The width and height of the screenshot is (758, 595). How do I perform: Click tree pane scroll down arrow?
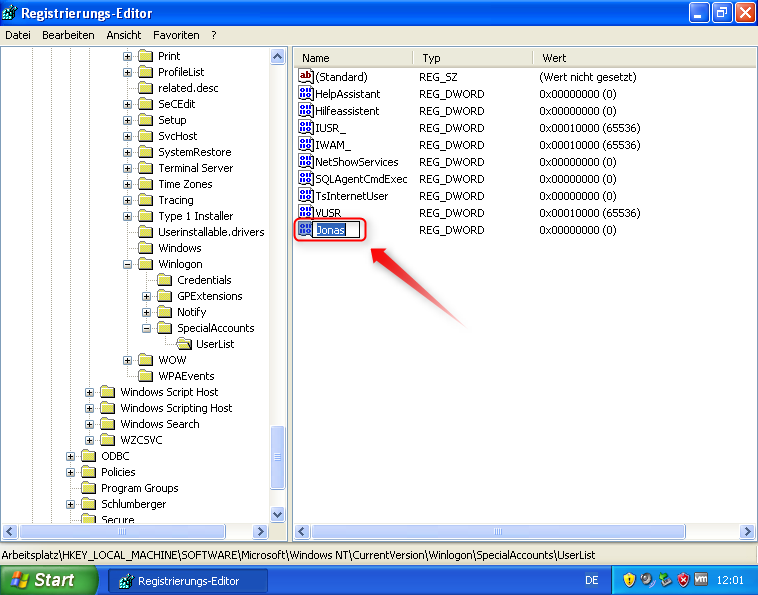click(277, 515)
